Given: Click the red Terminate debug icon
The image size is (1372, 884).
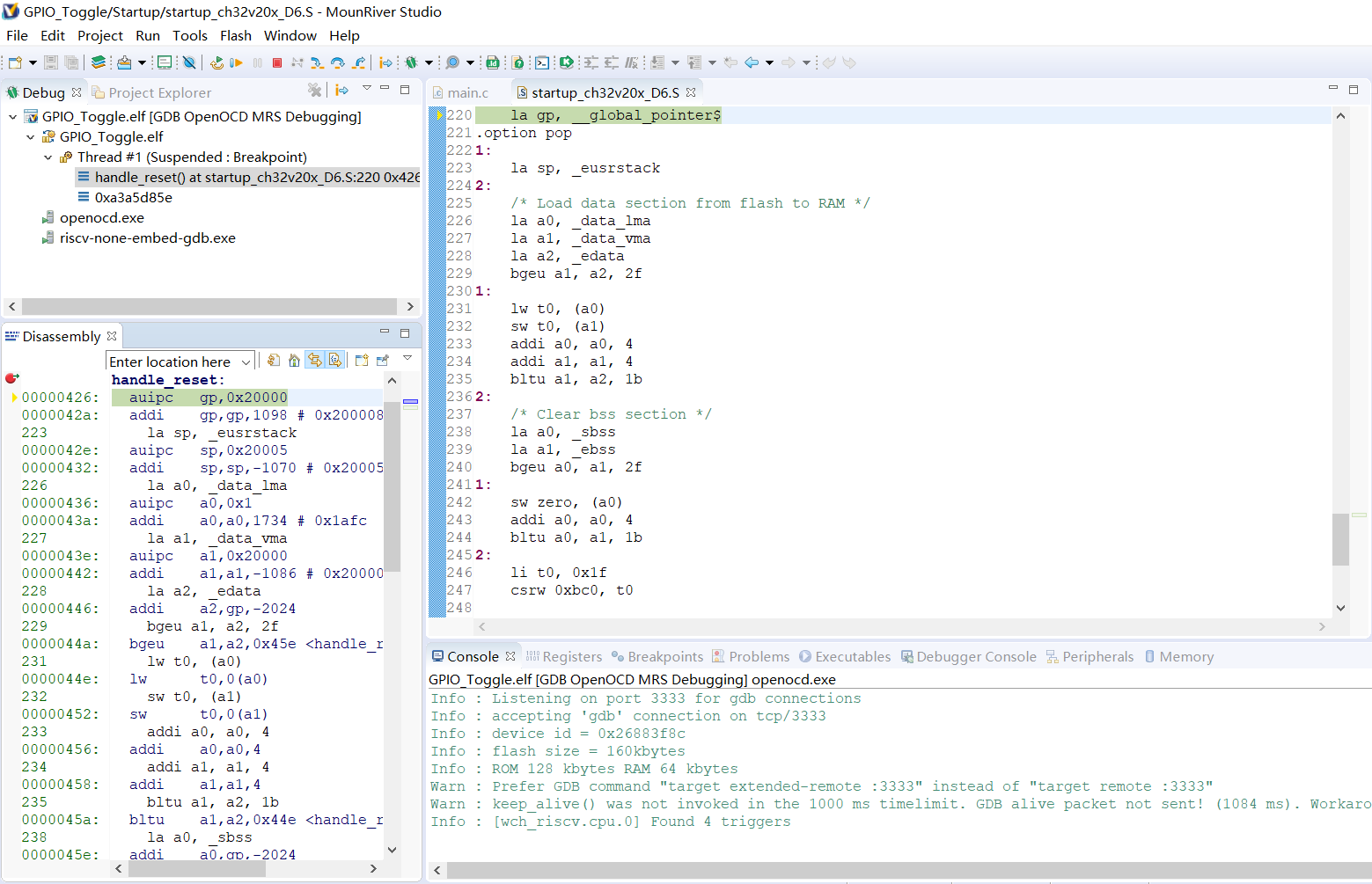Looking at the screenshot, I should pos(277,62).
